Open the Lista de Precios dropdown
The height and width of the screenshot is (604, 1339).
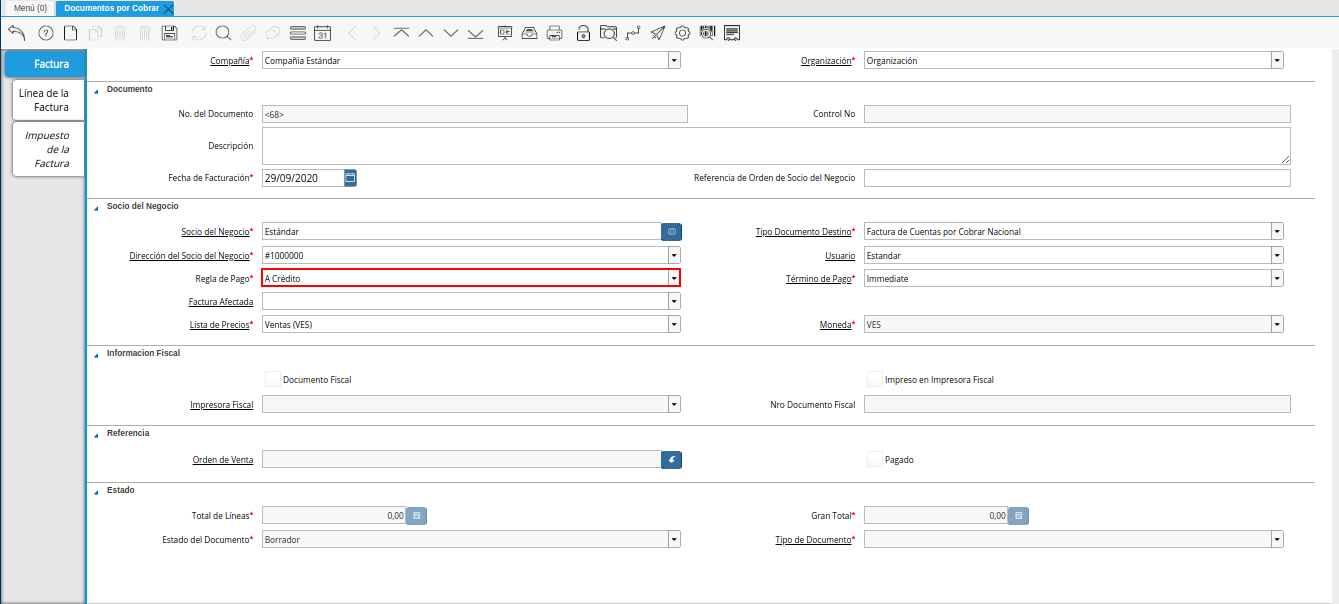click(x=674, y=324)
